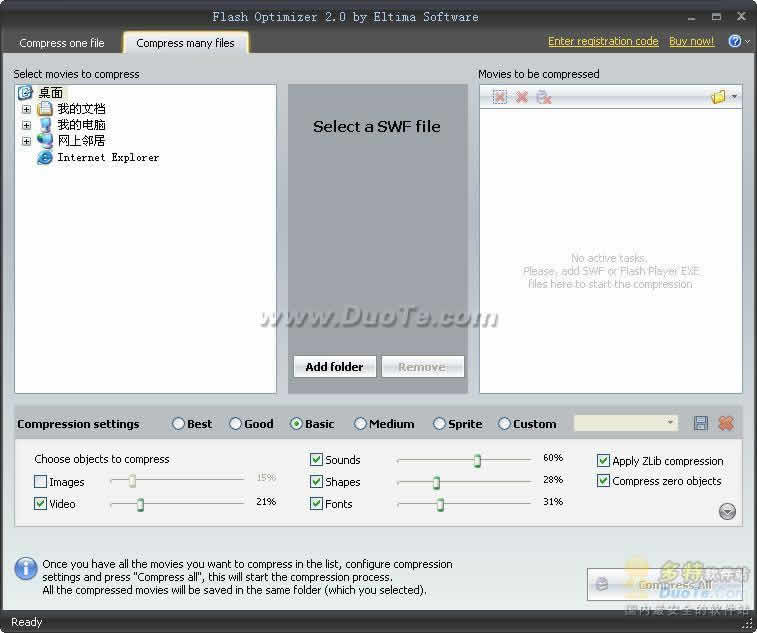Screen dimensions: 757x633
Task: Click the 28% Shapes value
Action: click(x=553, y=479)
